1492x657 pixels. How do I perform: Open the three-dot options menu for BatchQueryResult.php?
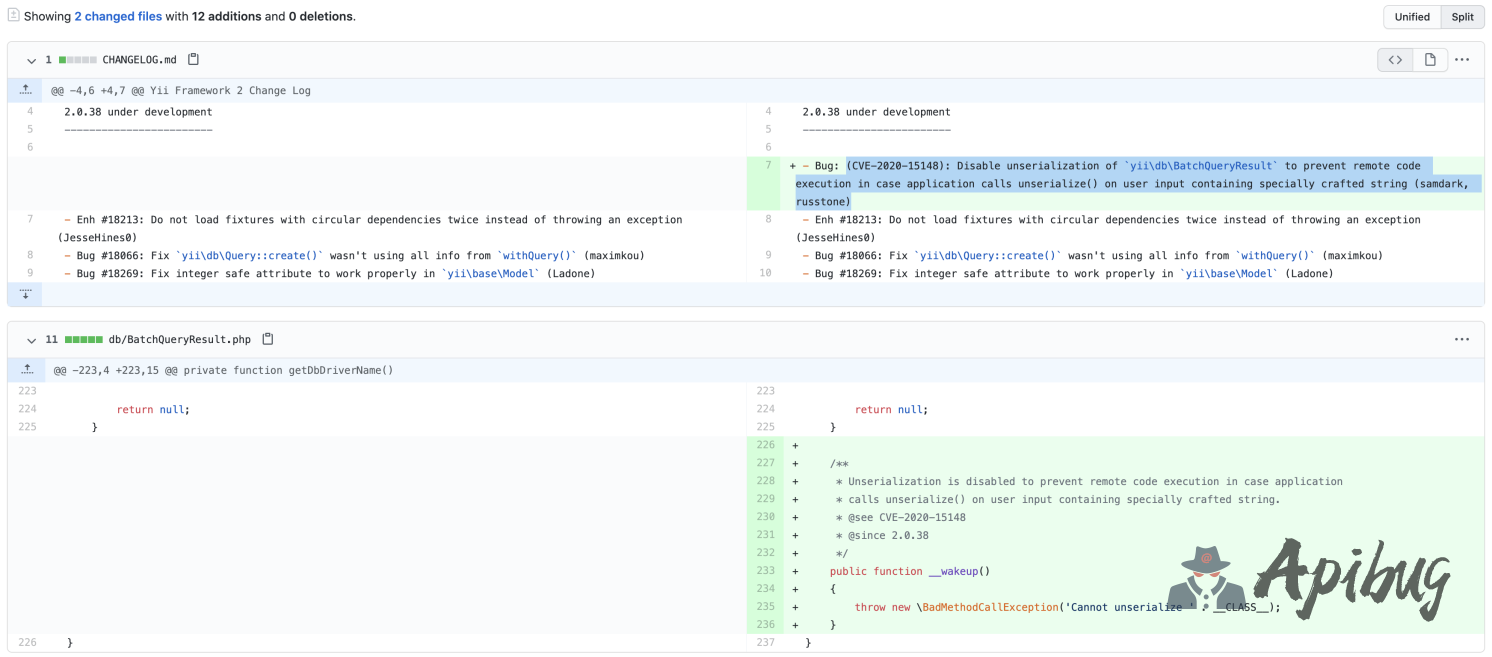(x=1462, y=340)
